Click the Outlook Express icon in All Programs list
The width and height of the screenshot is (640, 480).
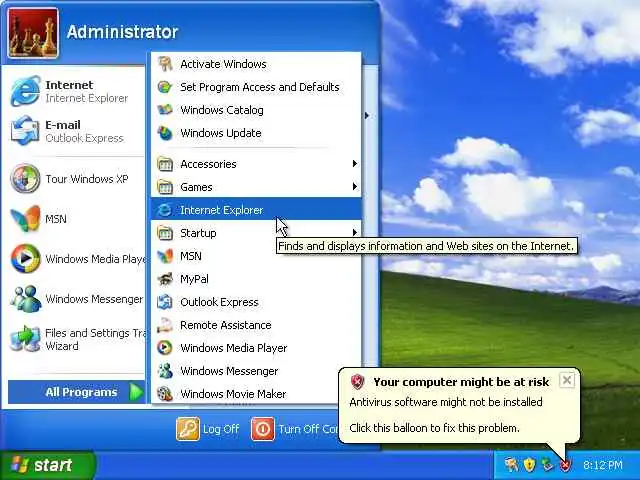[x=165, y=302]
